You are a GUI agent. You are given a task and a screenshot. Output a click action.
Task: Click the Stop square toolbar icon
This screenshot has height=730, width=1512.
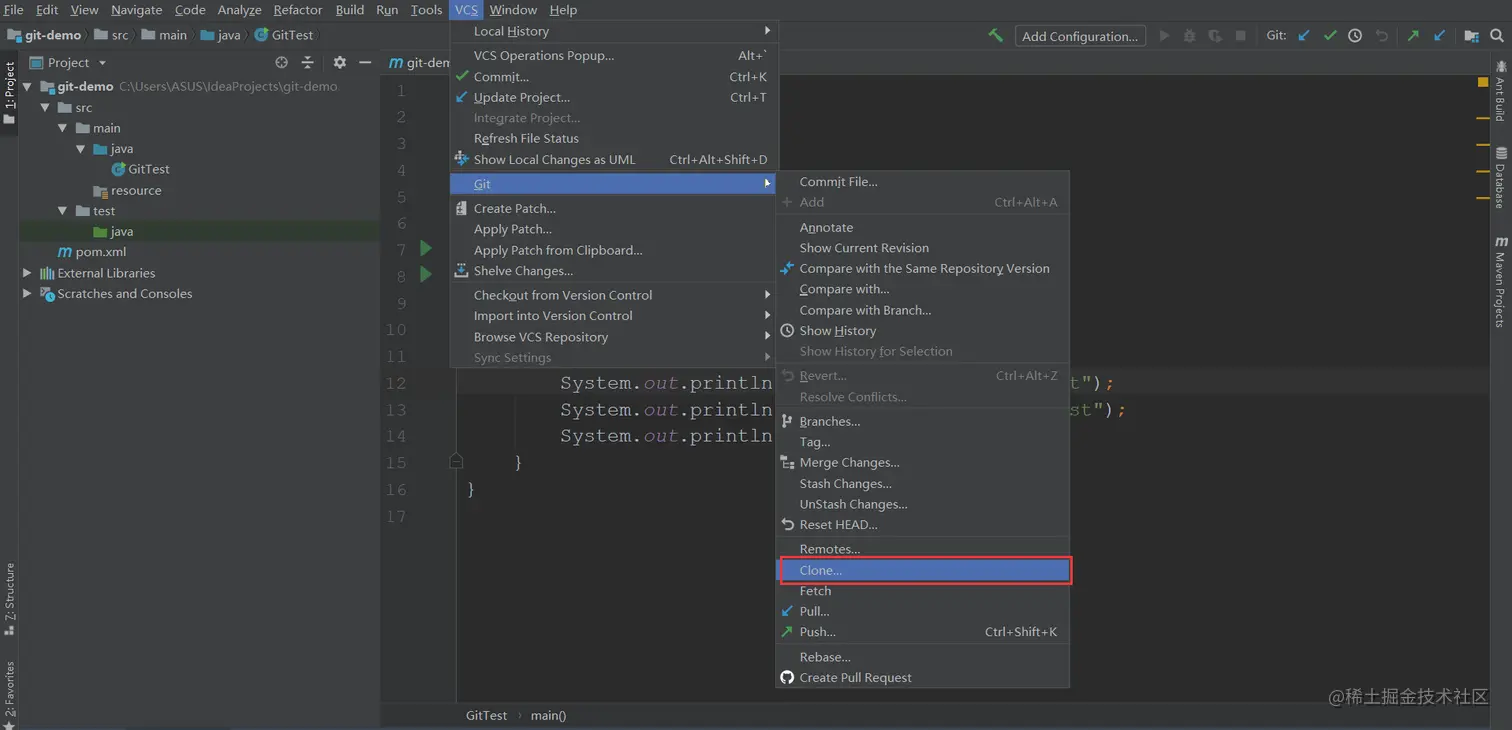(1240, 35)
